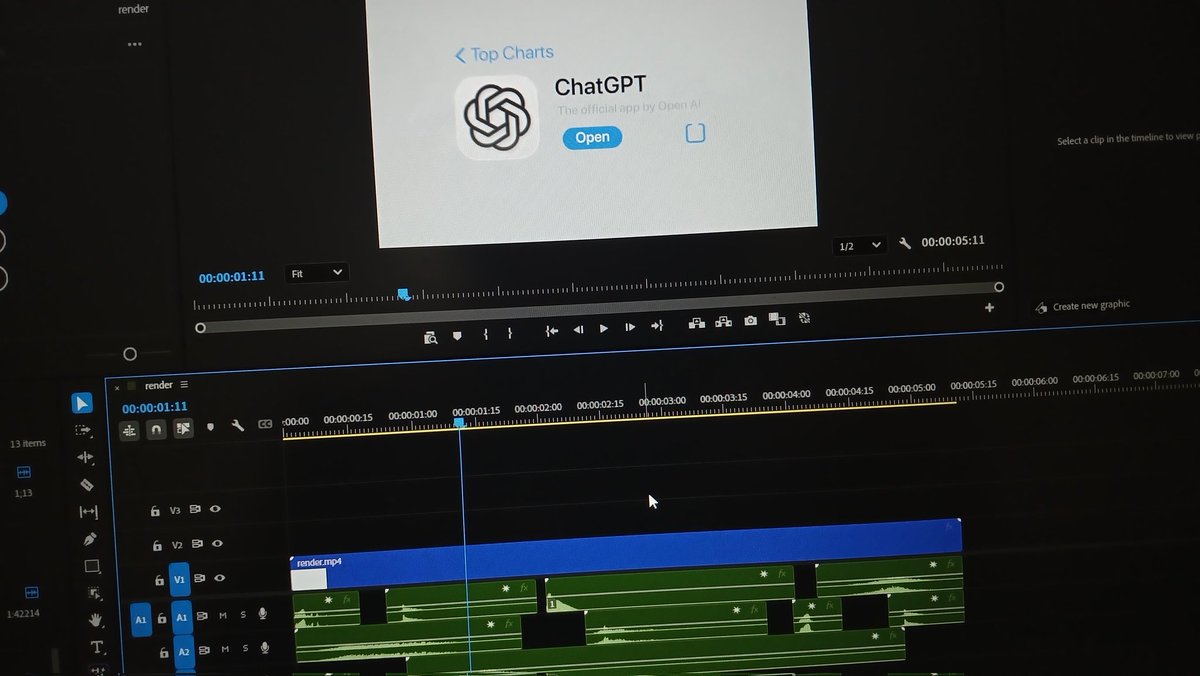This screenshot has width=1200, height=676.
Task: Enable voice-over record on A1
Action: [263, 613]
